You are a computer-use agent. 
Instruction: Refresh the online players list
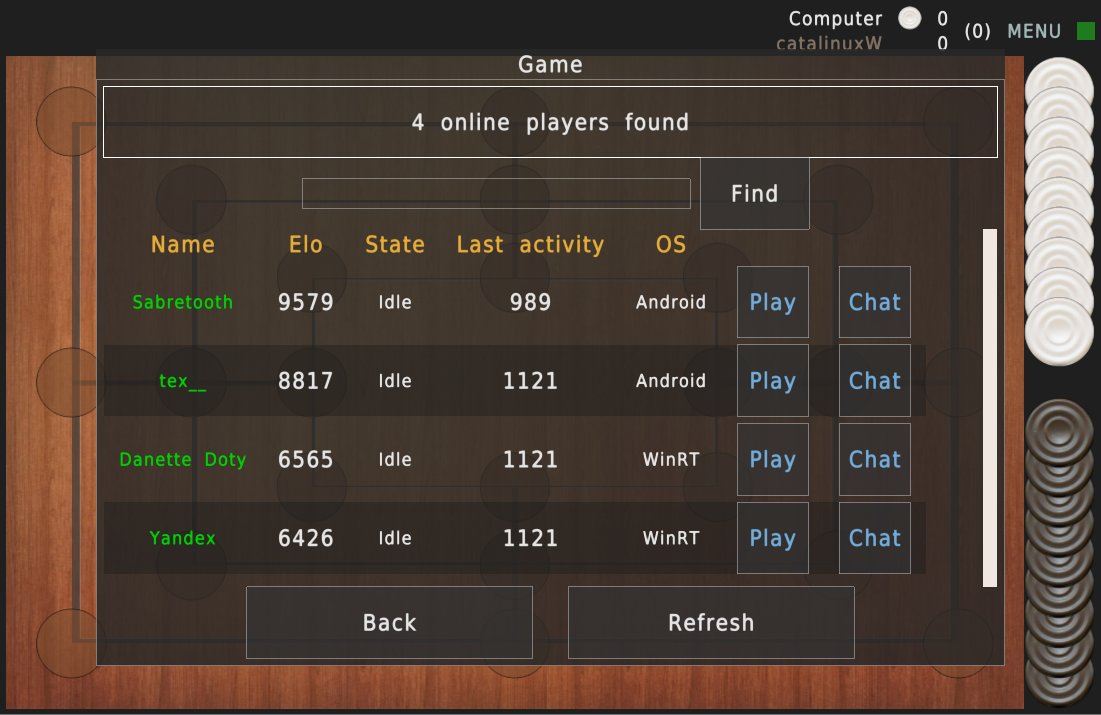pyautogui.click(x=711, y=622)
